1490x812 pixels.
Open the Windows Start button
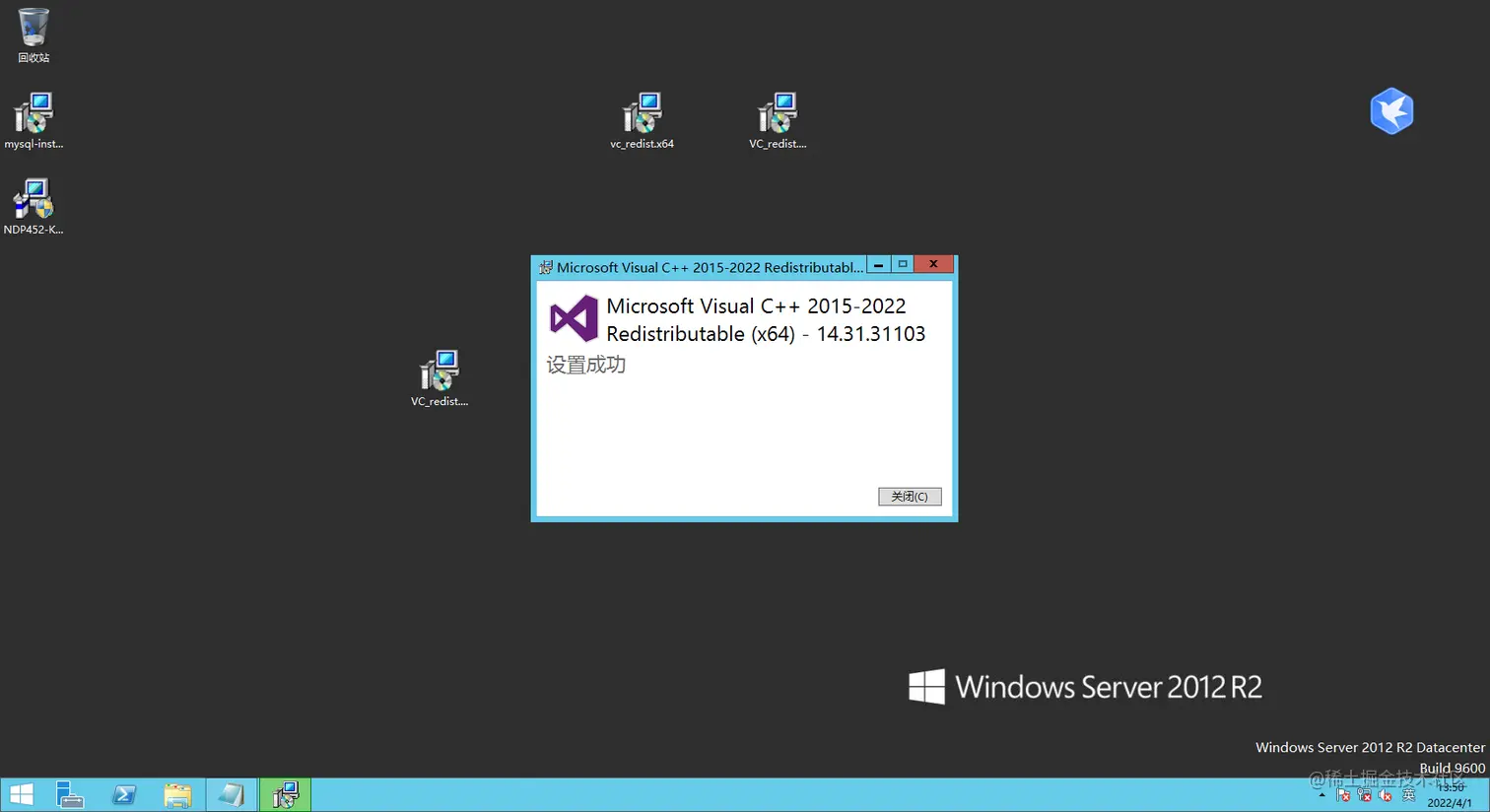click(x=21, y=794)
